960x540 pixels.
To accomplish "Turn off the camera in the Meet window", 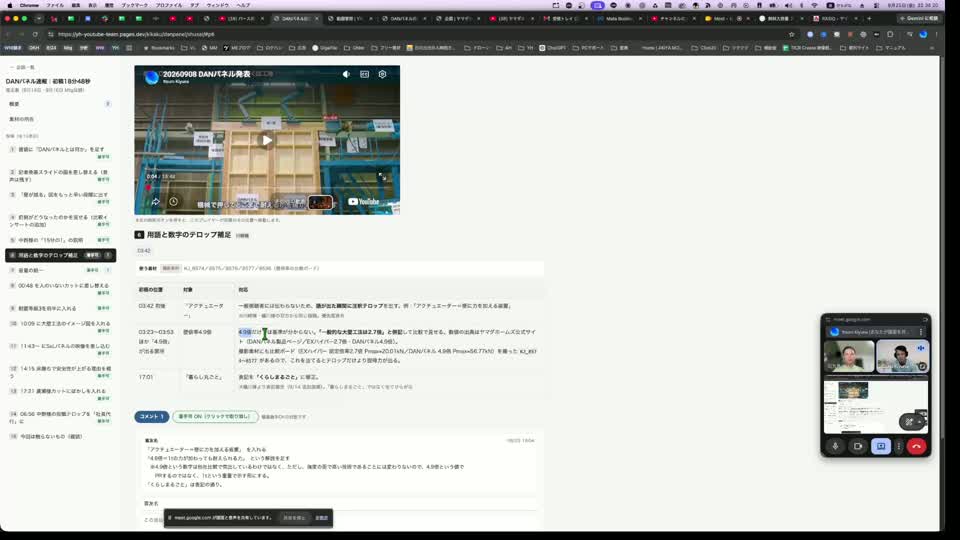I will coord(858,446).
